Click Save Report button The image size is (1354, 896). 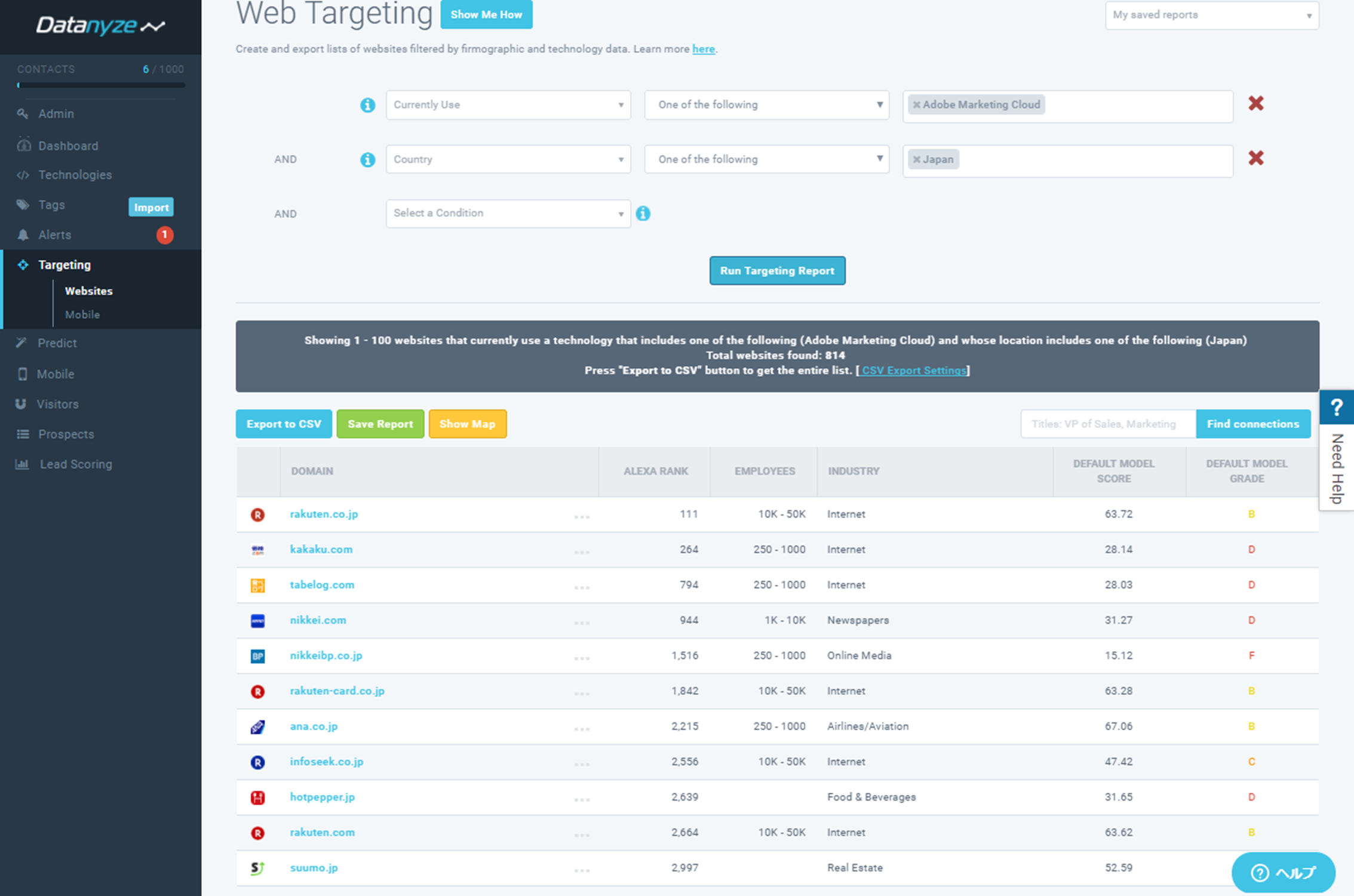380,424
